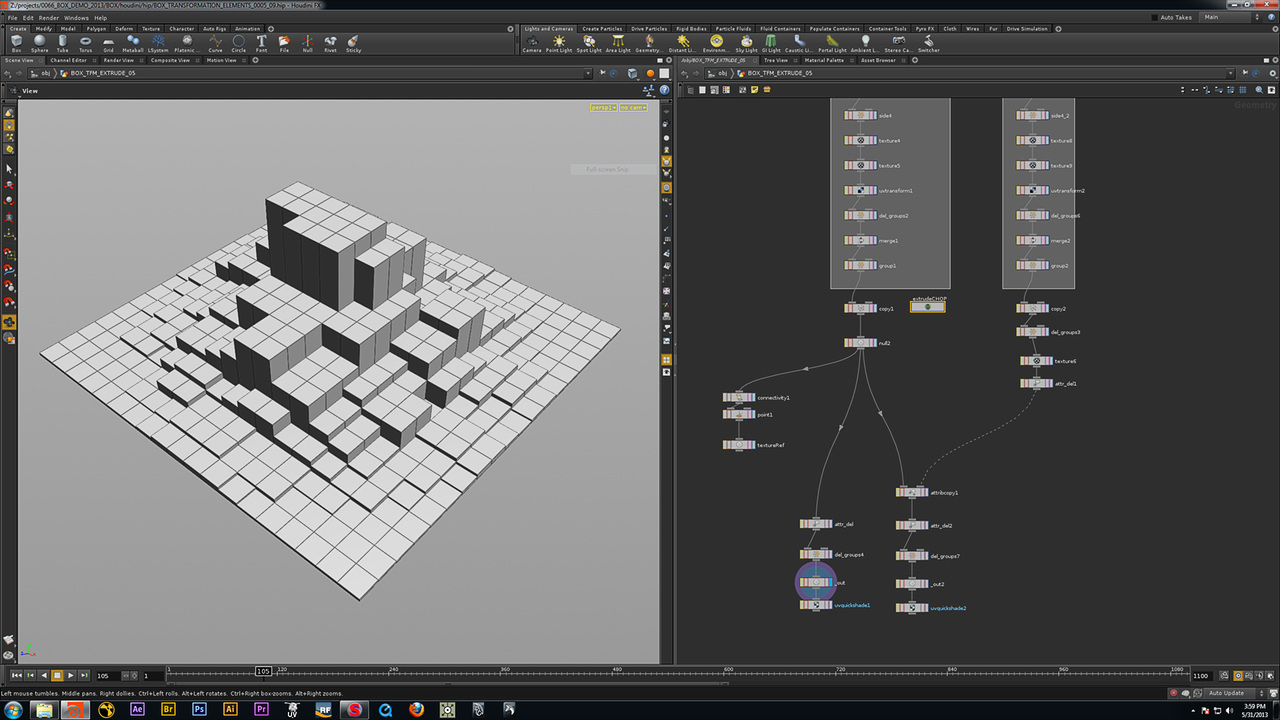Click the Torus shelf tool icon
Viewport: 1280px width, 720px height.
click(x=85, y=42)
